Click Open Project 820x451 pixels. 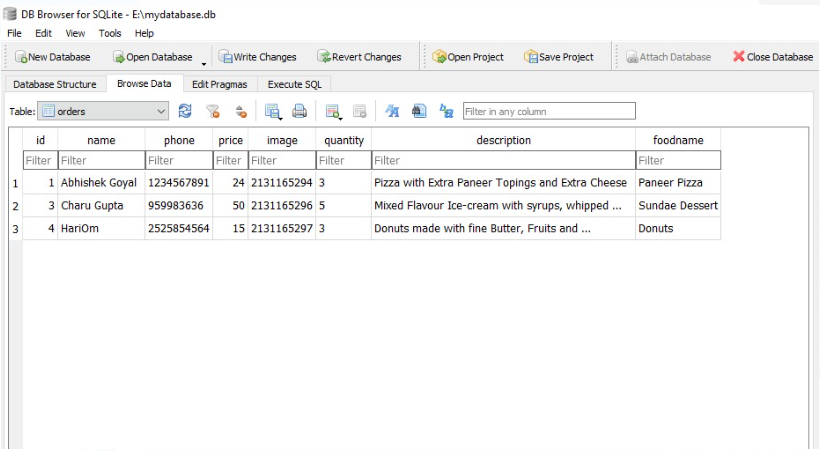[468, 57]
